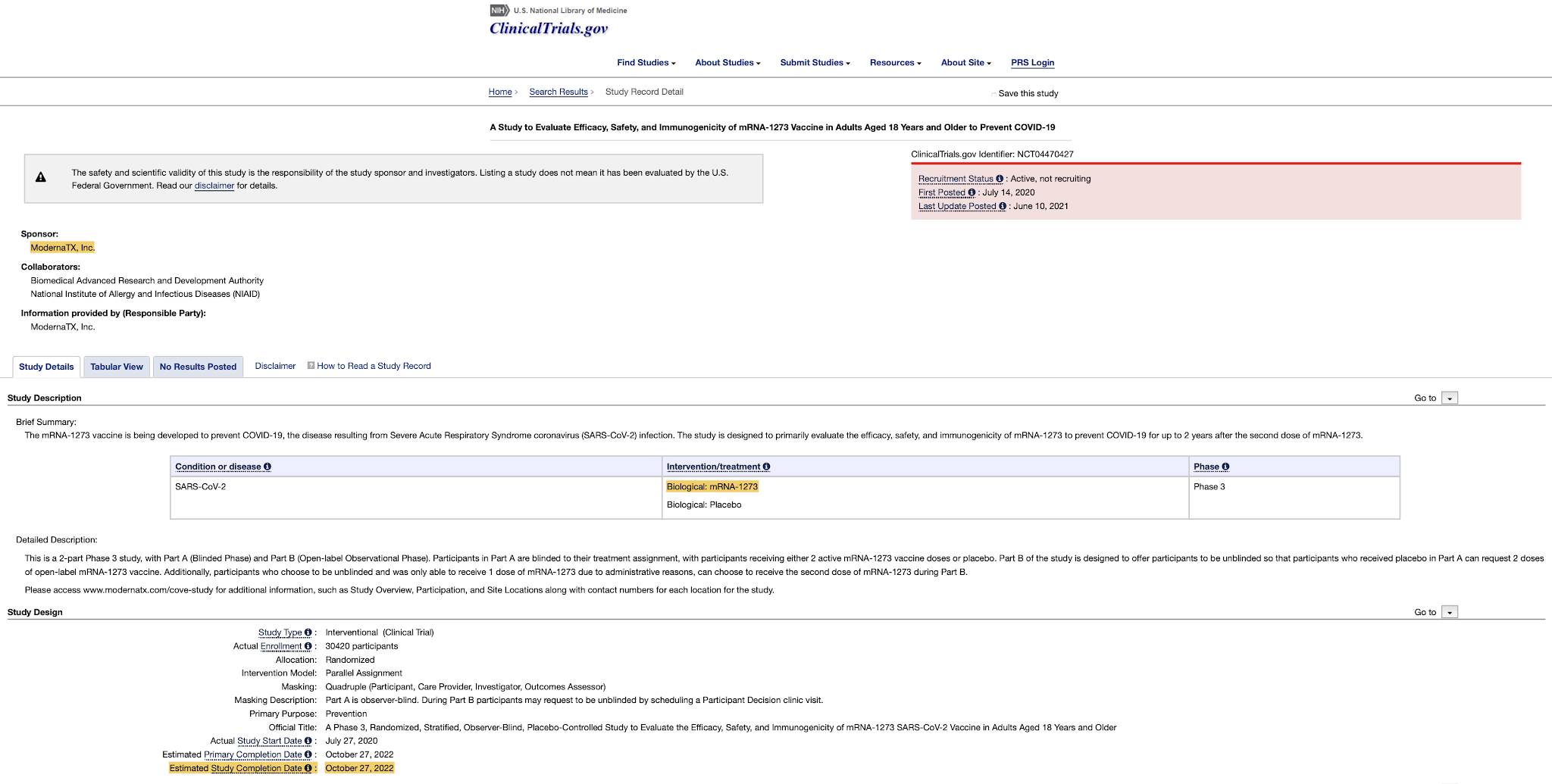The width and height of the screenshot is (1552, 784).
Task: Click info icon next to Recruitment Status
Action: click(x=1000, y=179)
